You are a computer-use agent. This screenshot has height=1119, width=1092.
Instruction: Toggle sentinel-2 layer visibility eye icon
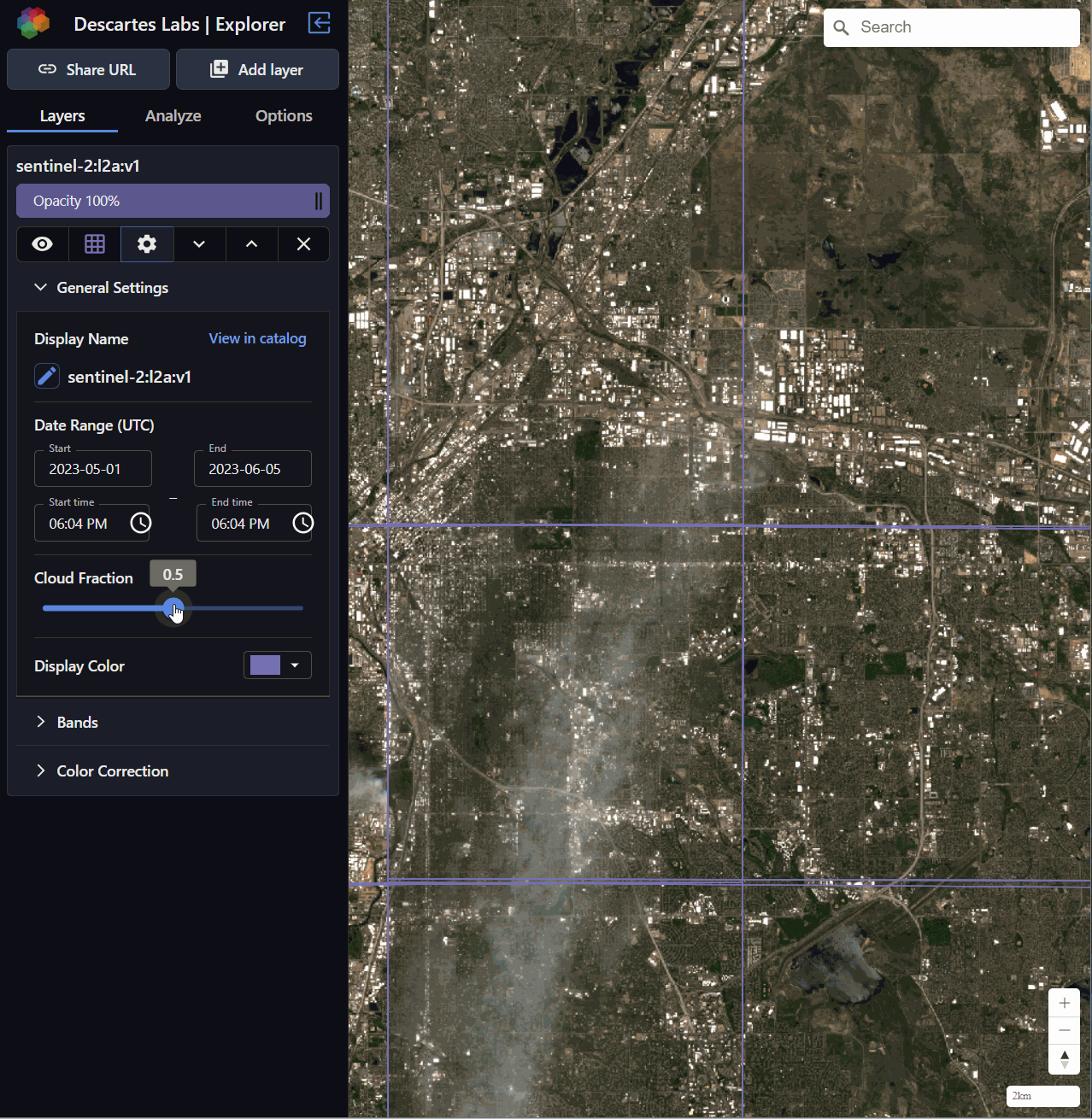(43, 244)
